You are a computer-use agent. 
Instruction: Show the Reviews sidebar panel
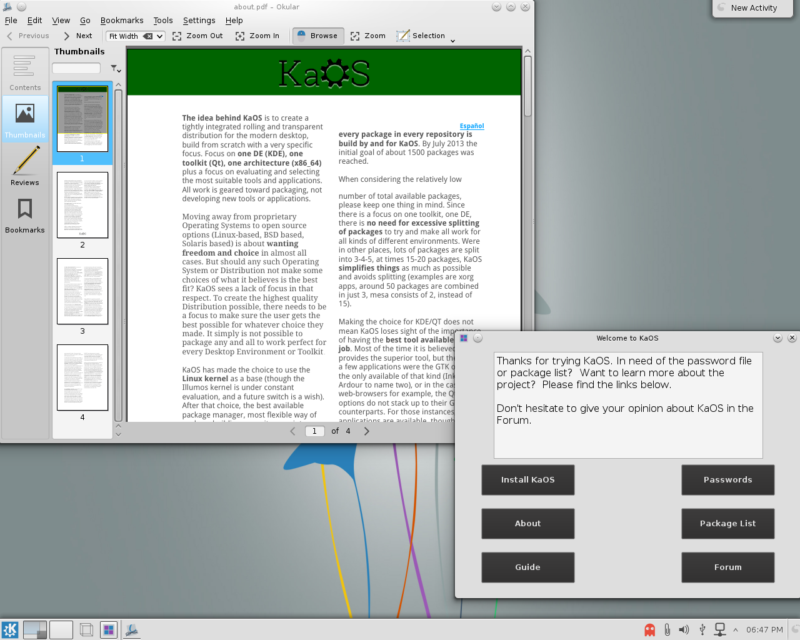coord(24,166)
